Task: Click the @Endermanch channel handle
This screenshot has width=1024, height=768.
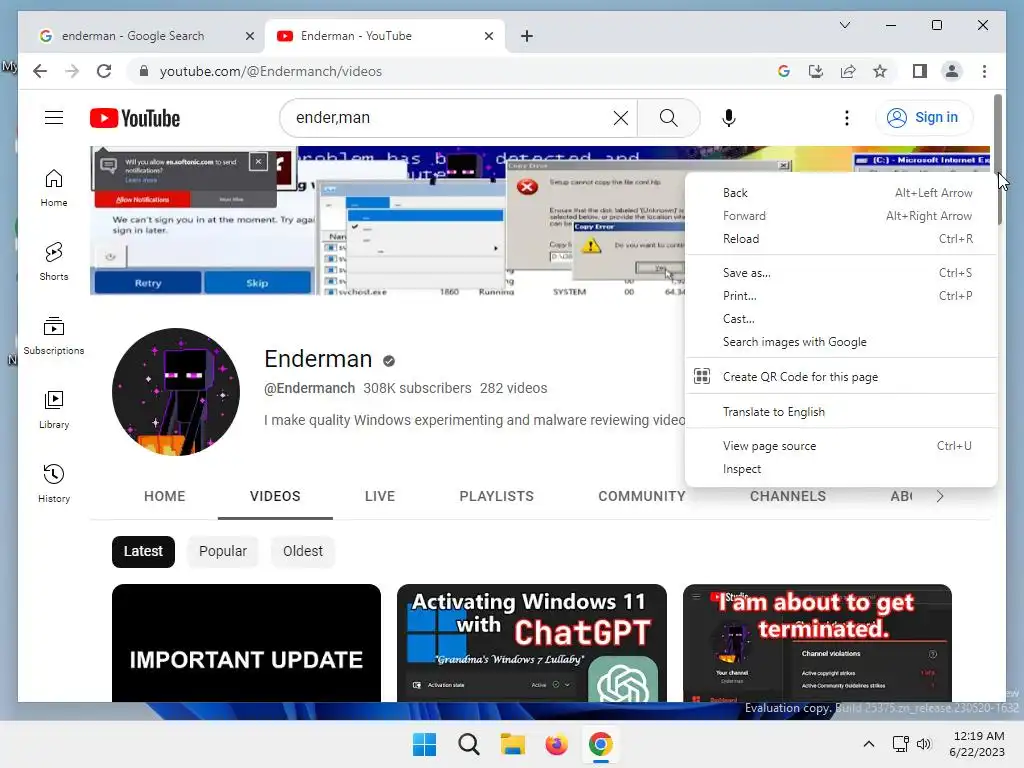Action: [310, 388]
